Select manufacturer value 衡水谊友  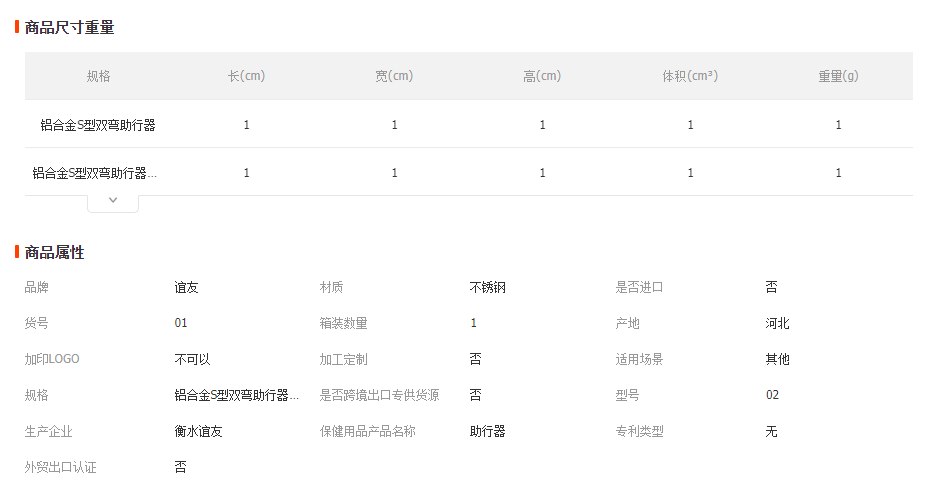198,431
